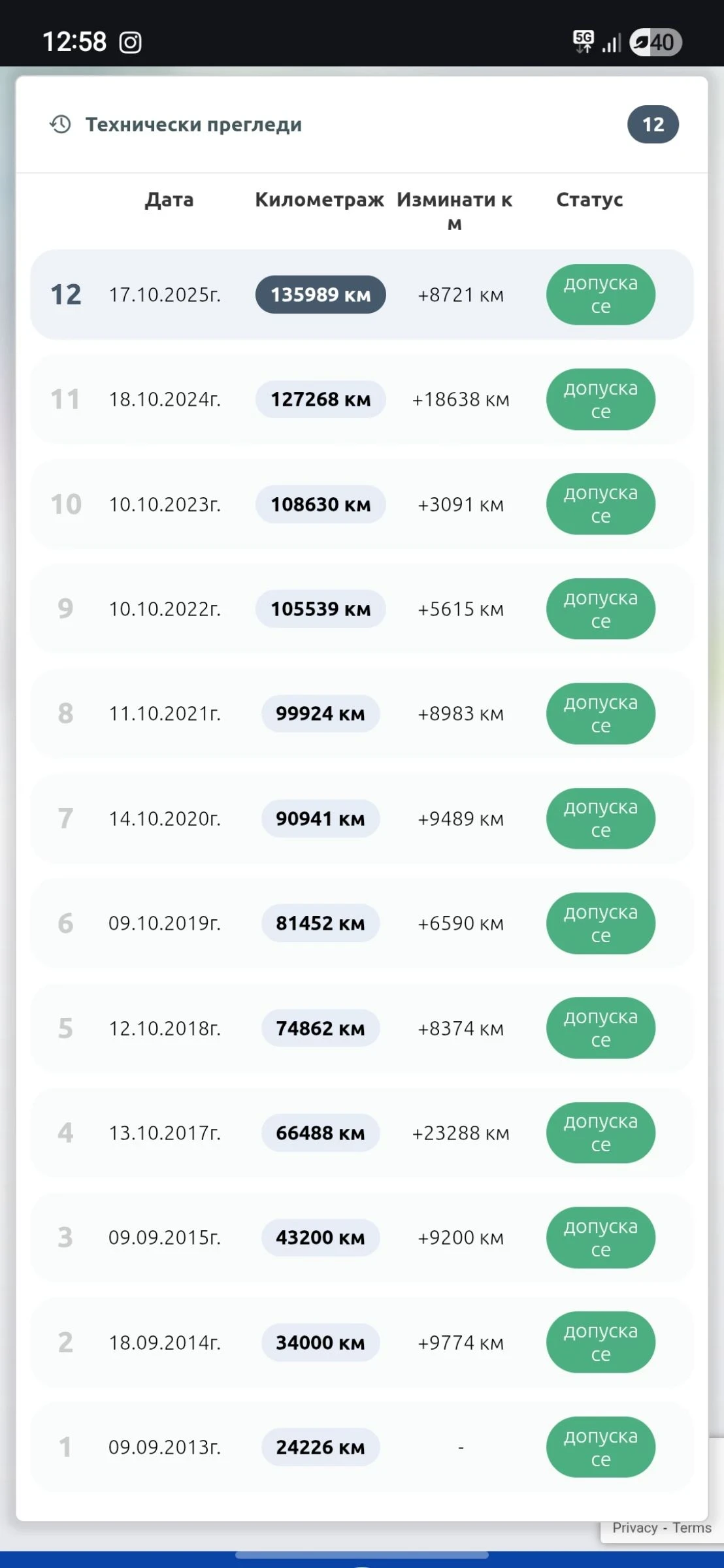Tap the Instagram icon in status bar
724x1568 pixels.
click(x=131, y=42)
